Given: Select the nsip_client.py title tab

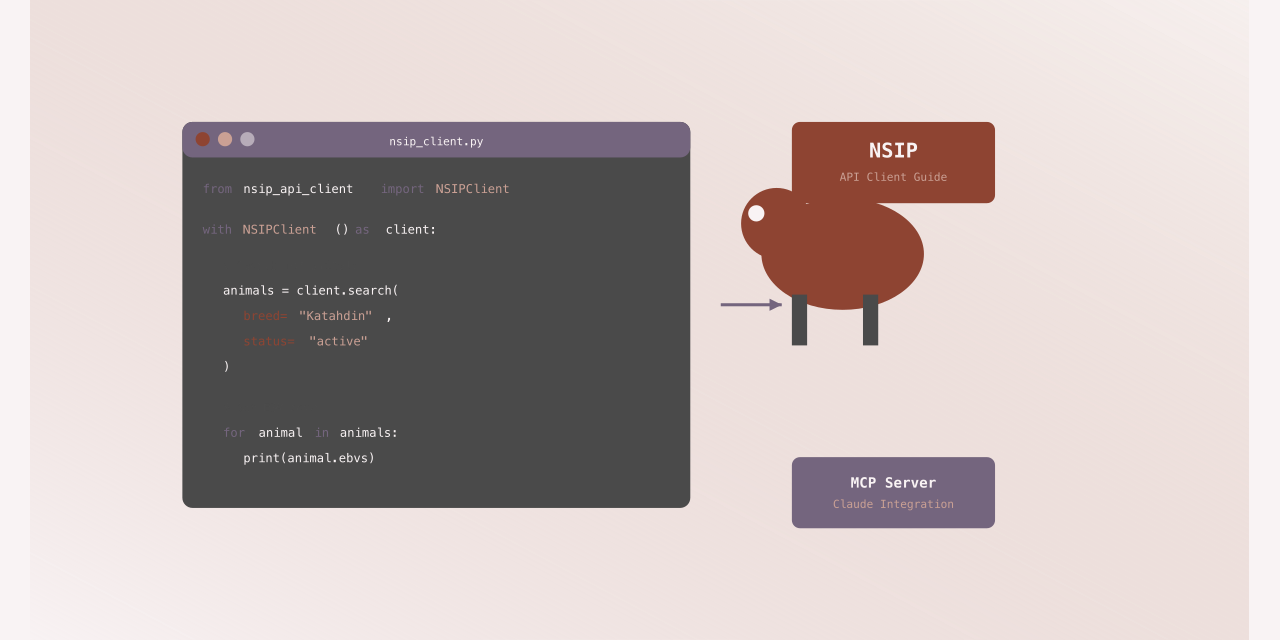Looking at the screenshot, I should (436, 141).
